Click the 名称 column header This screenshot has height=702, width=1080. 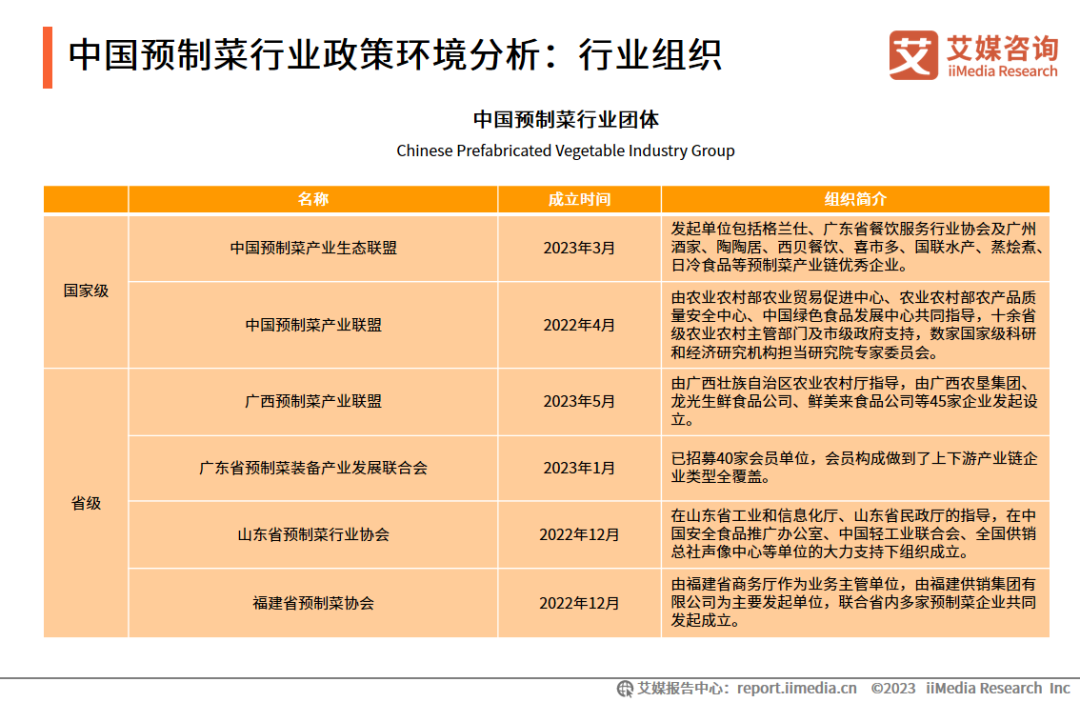coord(314,199)
